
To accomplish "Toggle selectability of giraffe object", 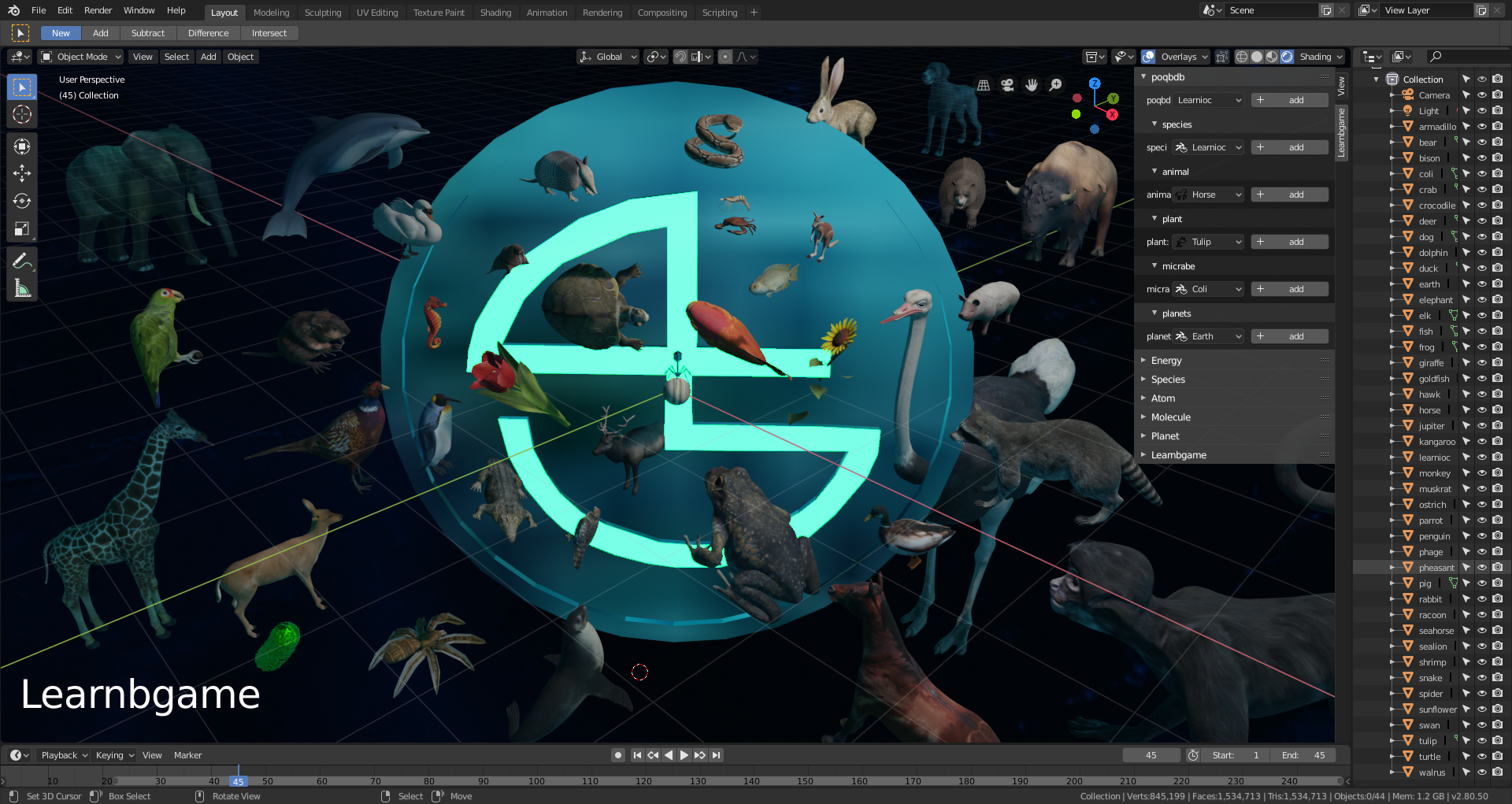I will click(x=1466, y=363).
